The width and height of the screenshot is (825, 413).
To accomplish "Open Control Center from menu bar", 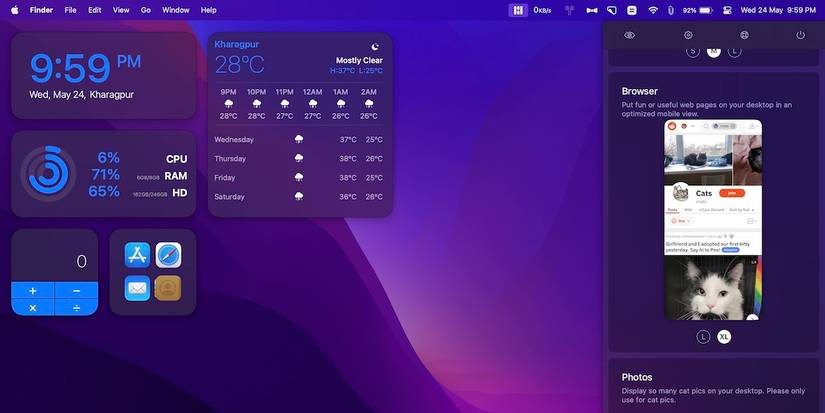I will coord(727,10).
